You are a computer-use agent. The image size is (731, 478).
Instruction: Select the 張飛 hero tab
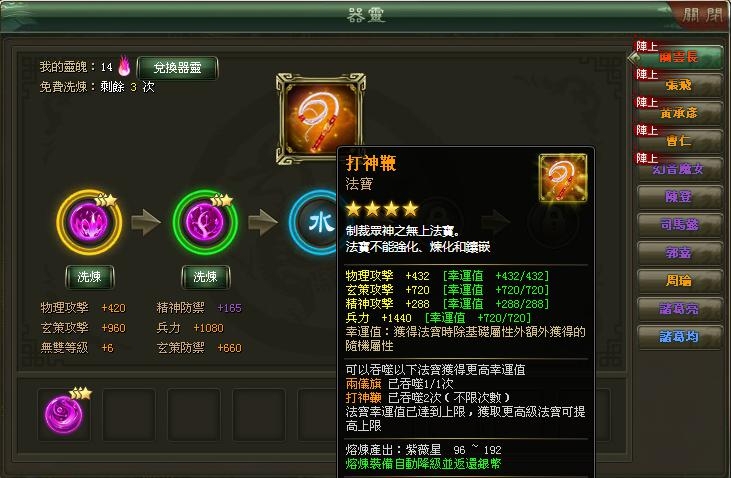(678, 85)
